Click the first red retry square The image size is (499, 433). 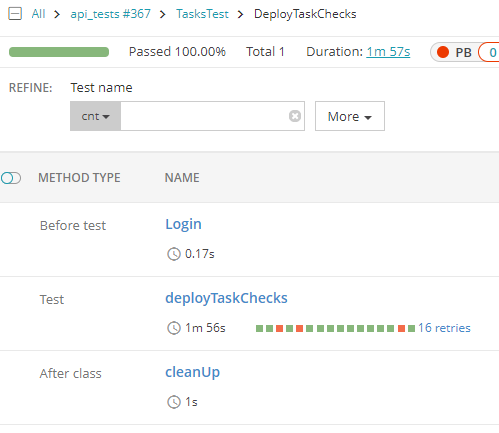coord(280,329)
